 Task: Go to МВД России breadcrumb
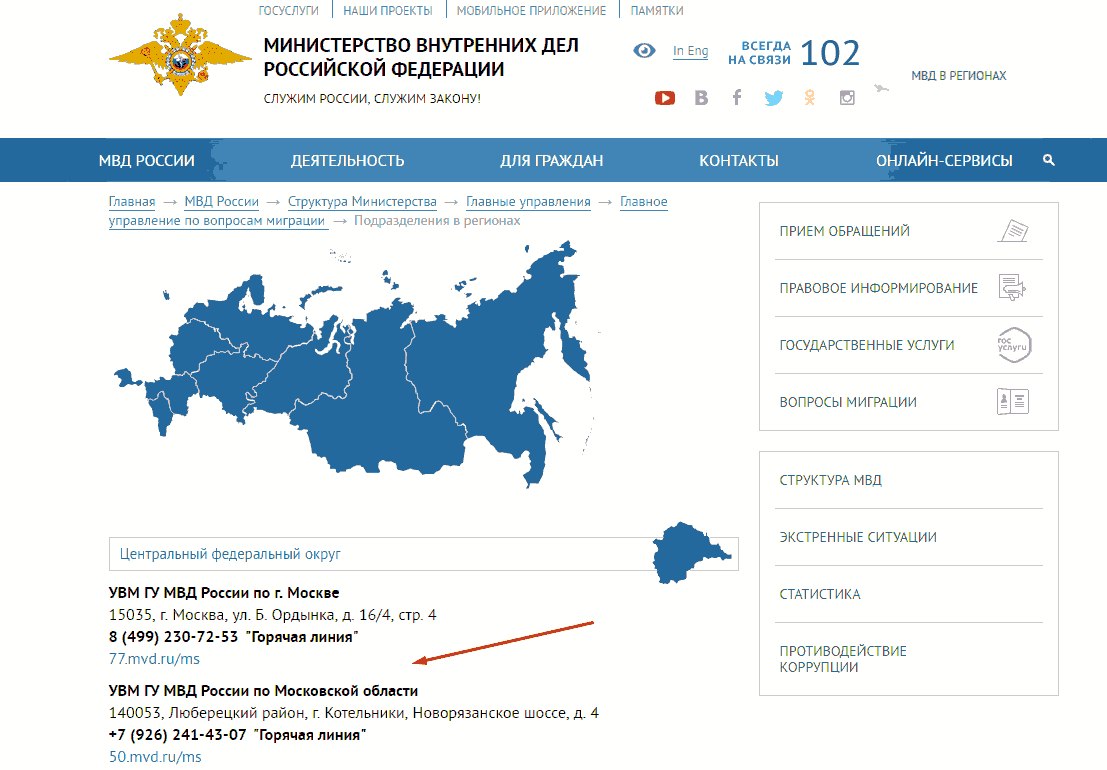coord(222,202)
